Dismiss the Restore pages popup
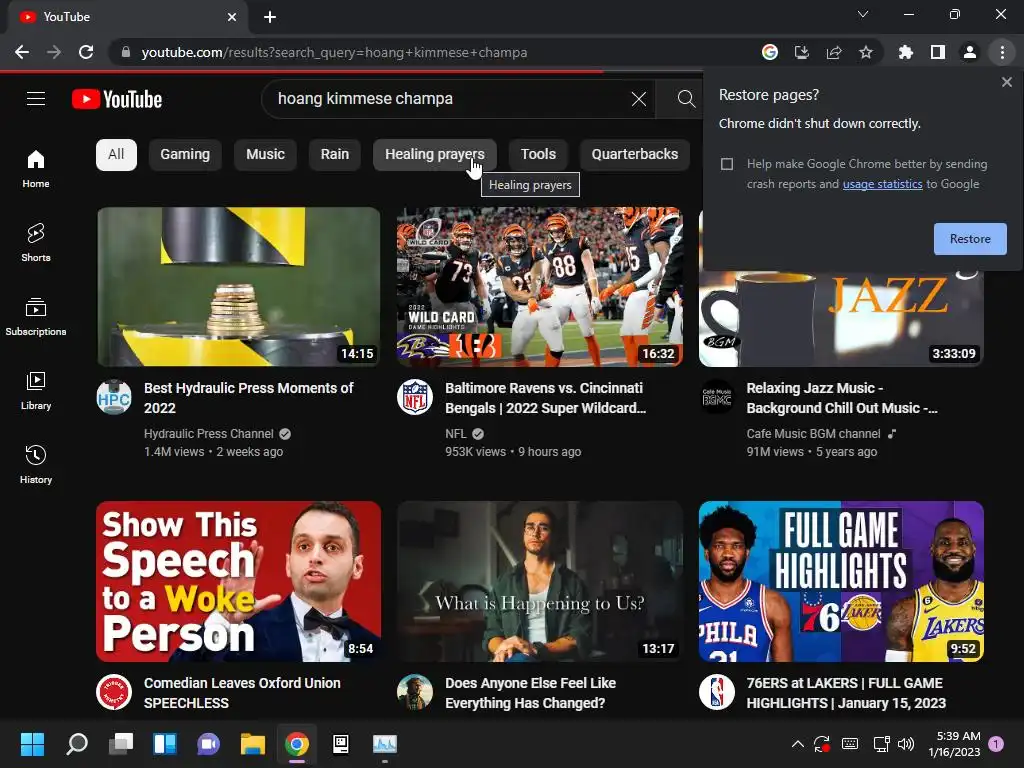1024x768 pixels. pyautogui.click(x=1006, y=82)
